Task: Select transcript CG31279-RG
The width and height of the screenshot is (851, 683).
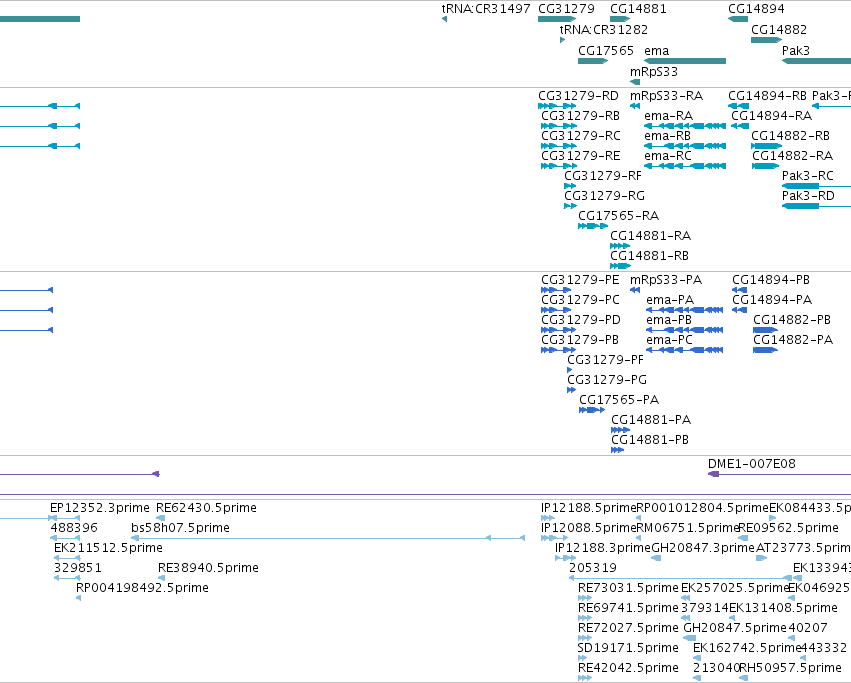Action: point(604,196)
